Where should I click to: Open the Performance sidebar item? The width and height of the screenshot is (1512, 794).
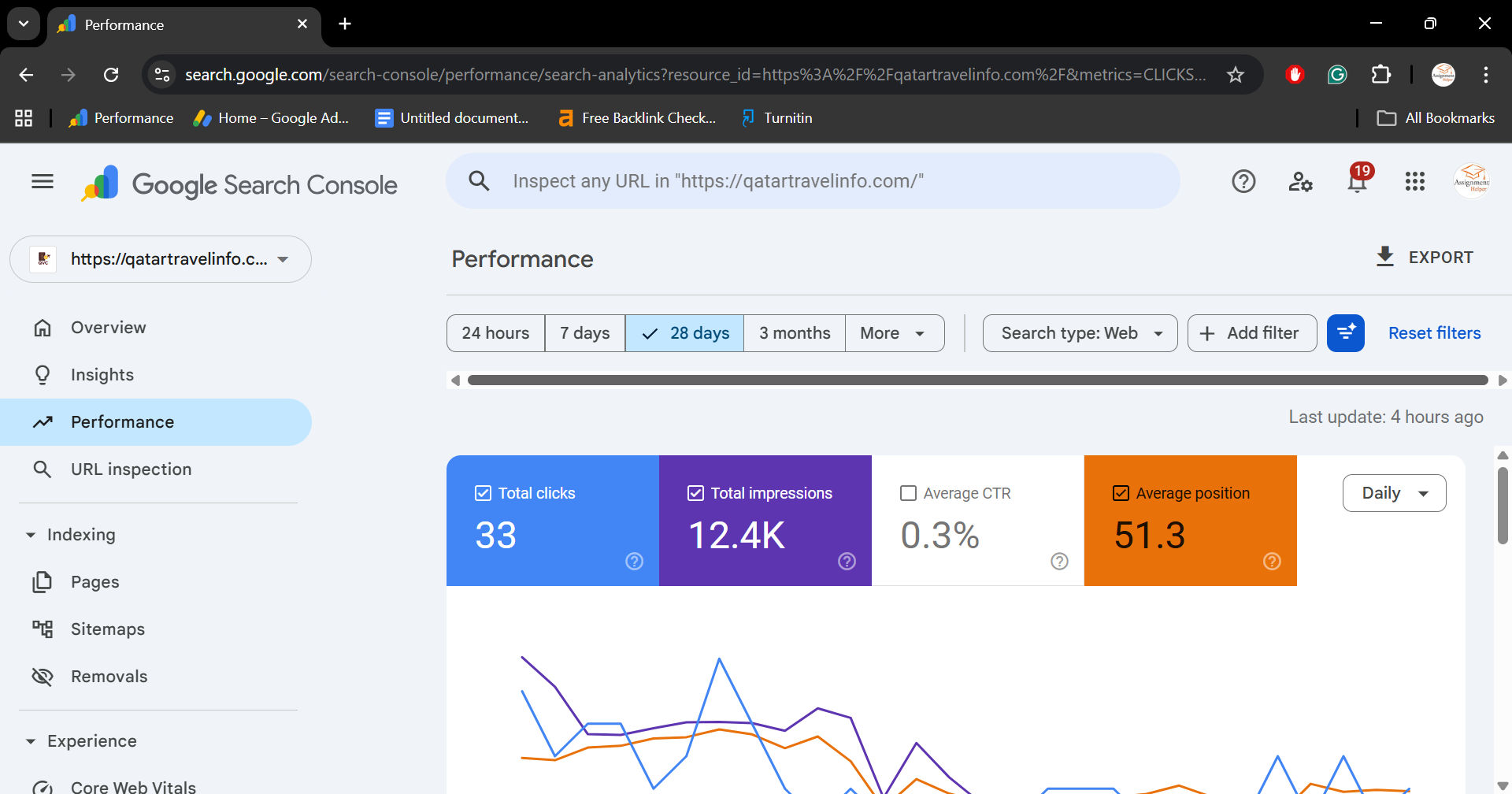pyautogui.click(x=156, y=422)
